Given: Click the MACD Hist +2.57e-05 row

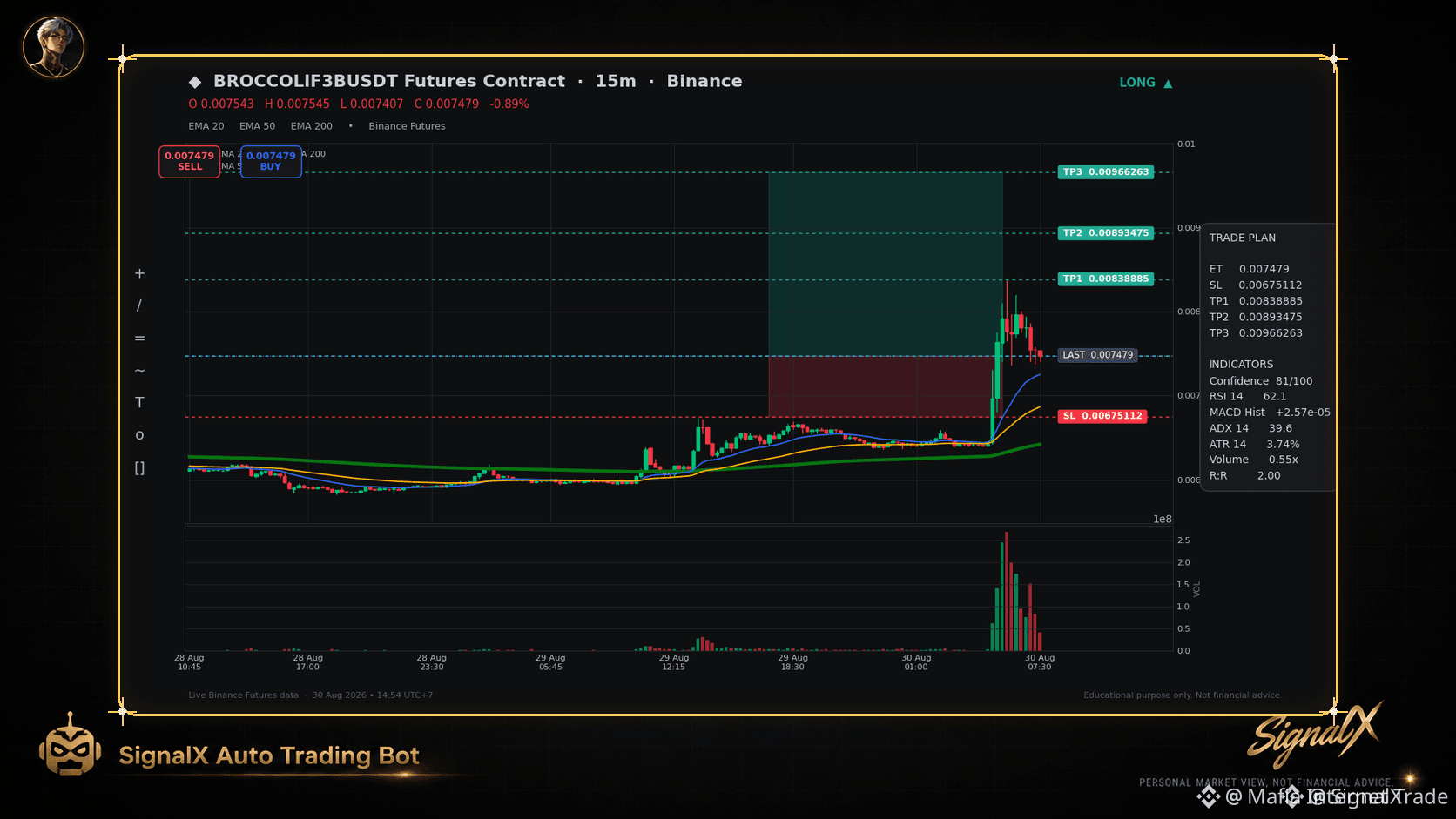Looking at the screenshot, I should (1270, 413).
